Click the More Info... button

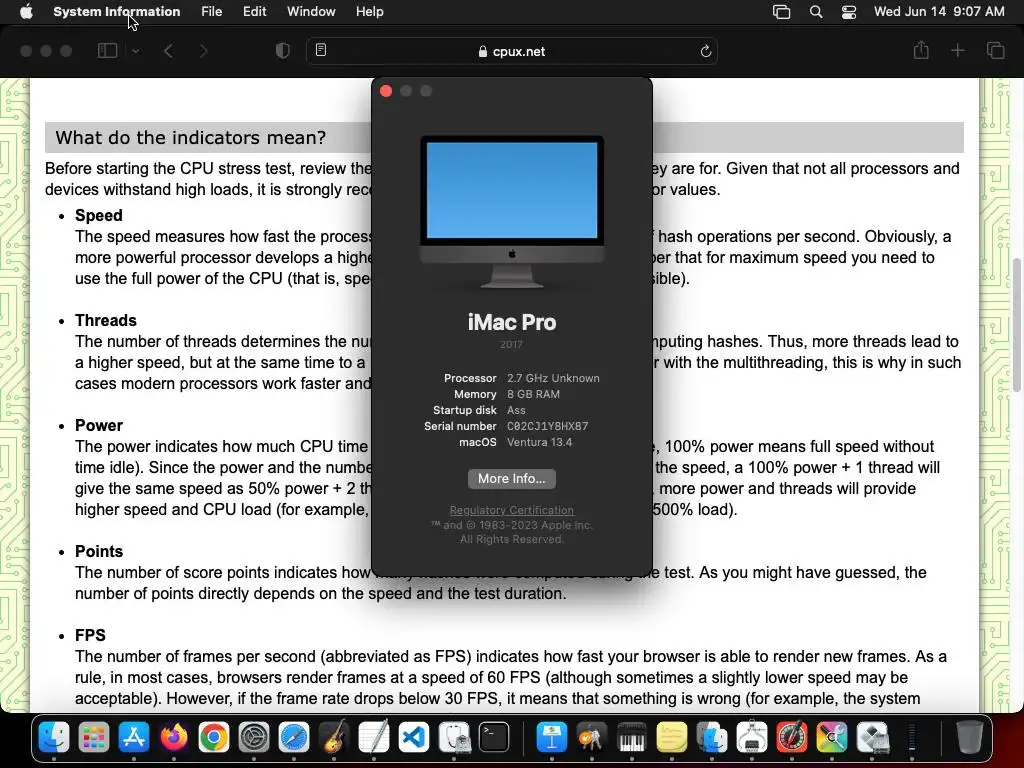pos(512,479)
